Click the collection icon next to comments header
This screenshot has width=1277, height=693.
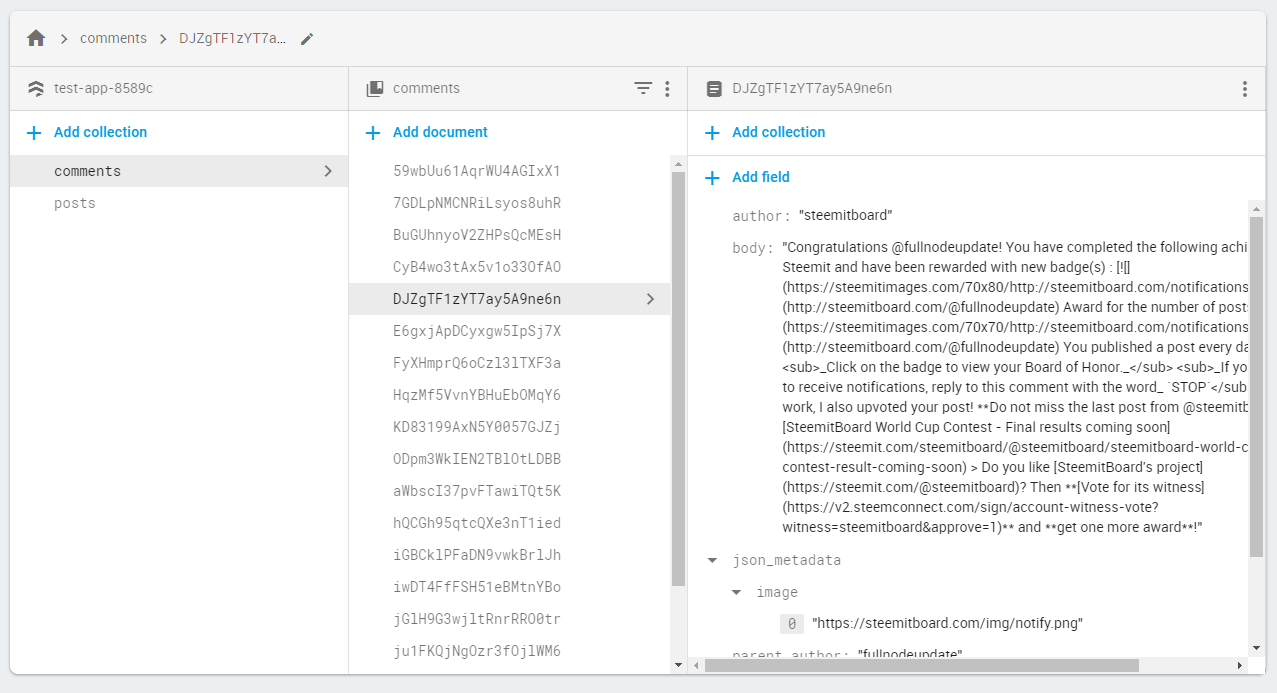[374, 88]
